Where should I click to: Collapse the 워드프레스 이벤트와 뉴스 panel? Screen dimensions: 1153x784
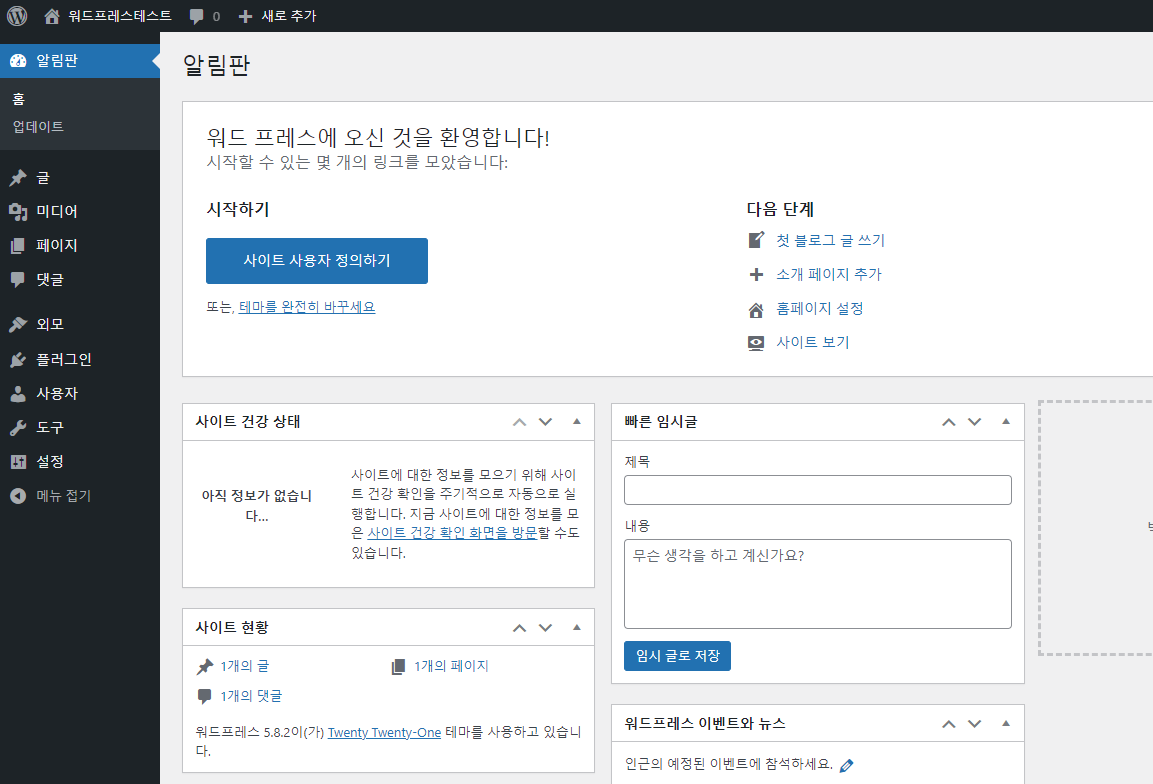1006,724
